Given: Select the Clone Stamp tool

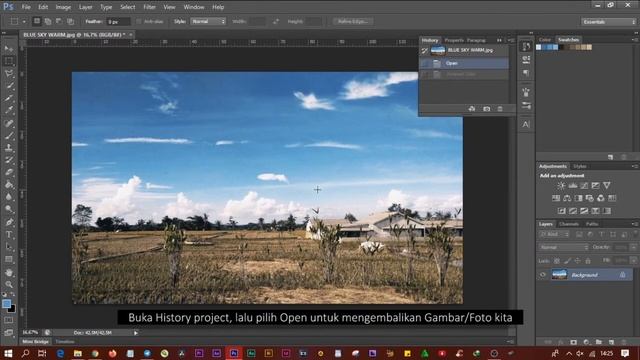Looking at the screenshot, I should coord(9,148).
